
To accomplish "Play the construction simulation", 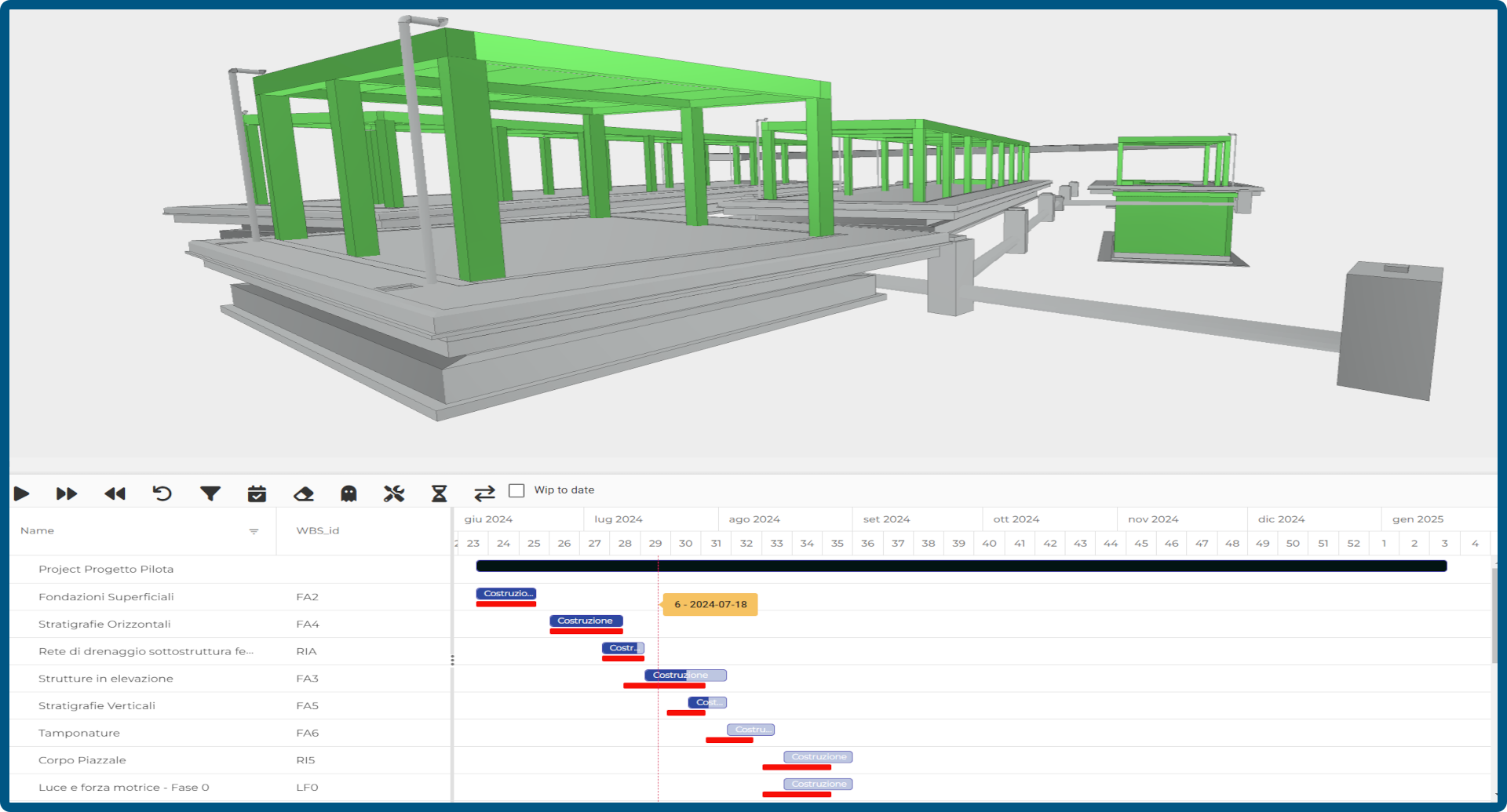I will (21, 493).
